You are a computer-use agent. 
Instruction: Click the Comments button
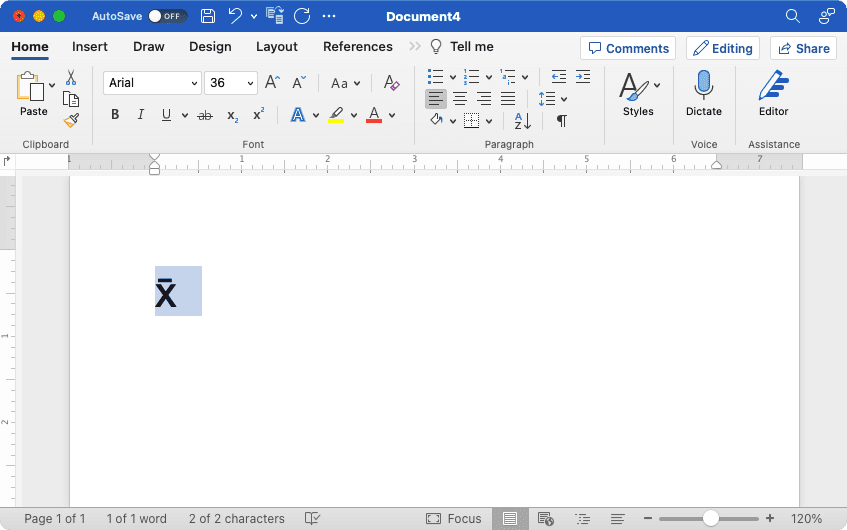(x=628, y=48)
